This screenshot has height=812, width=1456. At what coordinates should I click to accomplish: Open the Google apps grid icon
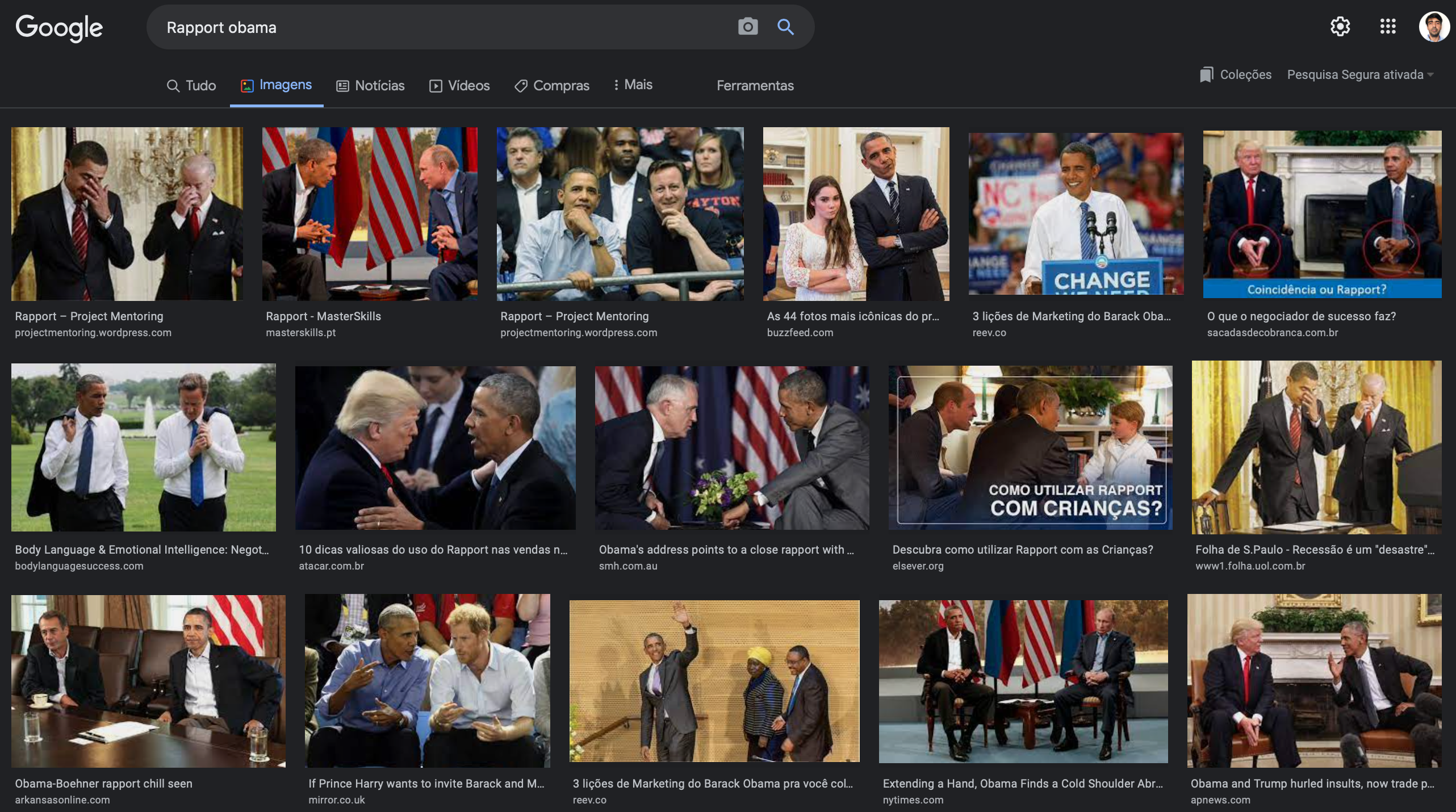(x=1388, y=26)
